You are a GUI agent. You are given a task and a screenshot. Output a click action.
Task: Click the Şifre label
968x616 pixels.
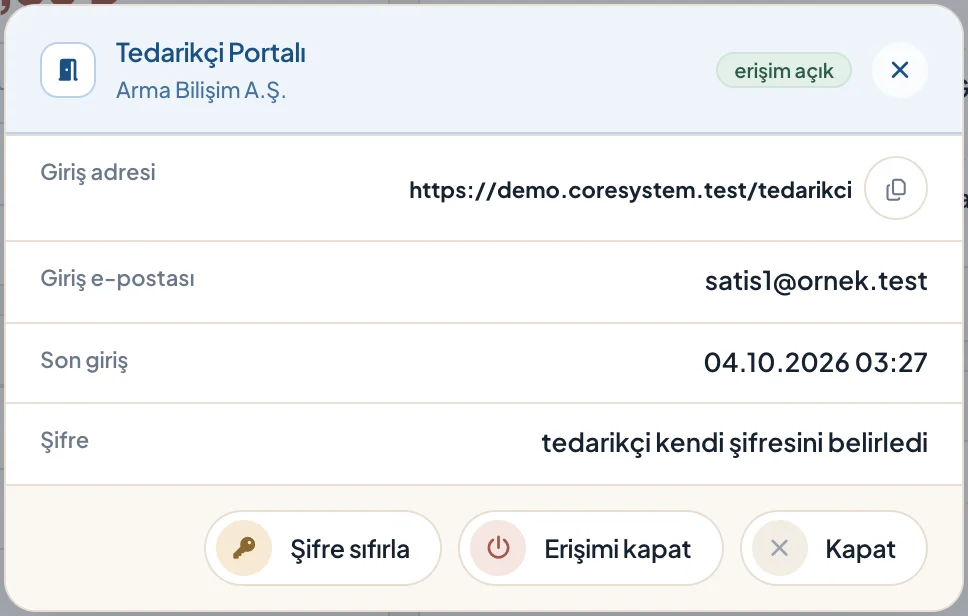click(65, 441)
